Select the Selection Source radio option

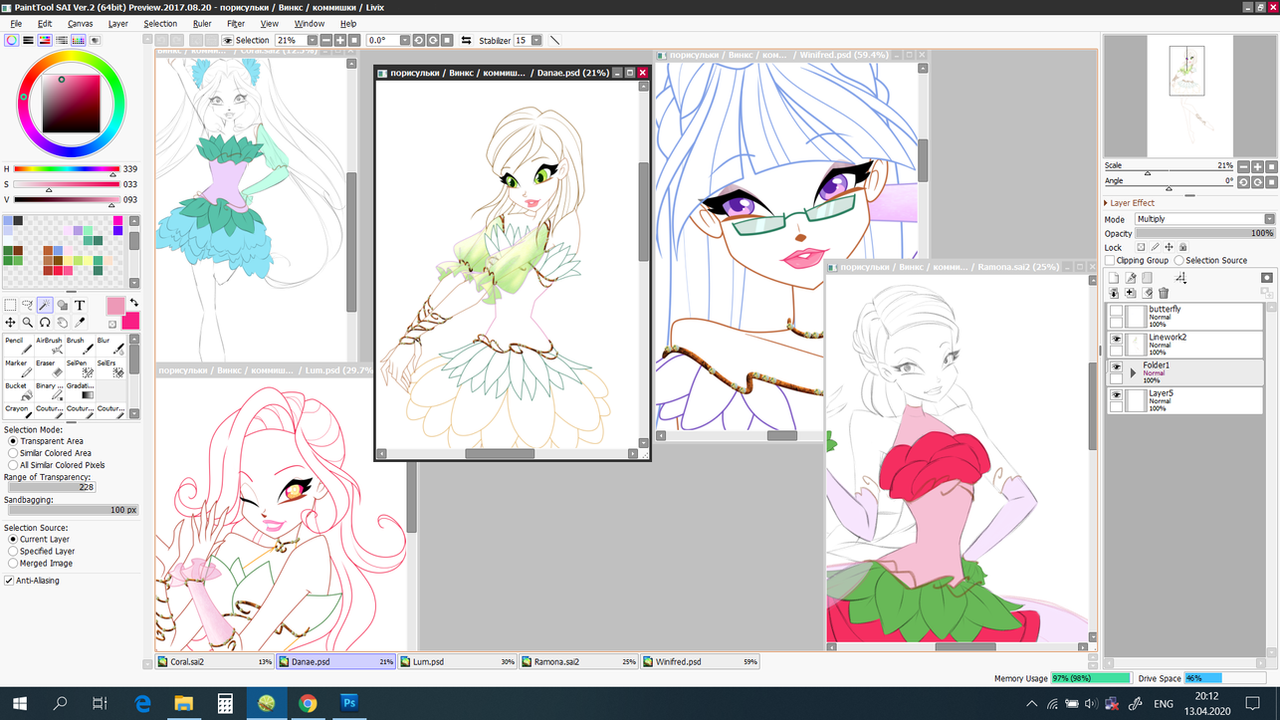1179,260
